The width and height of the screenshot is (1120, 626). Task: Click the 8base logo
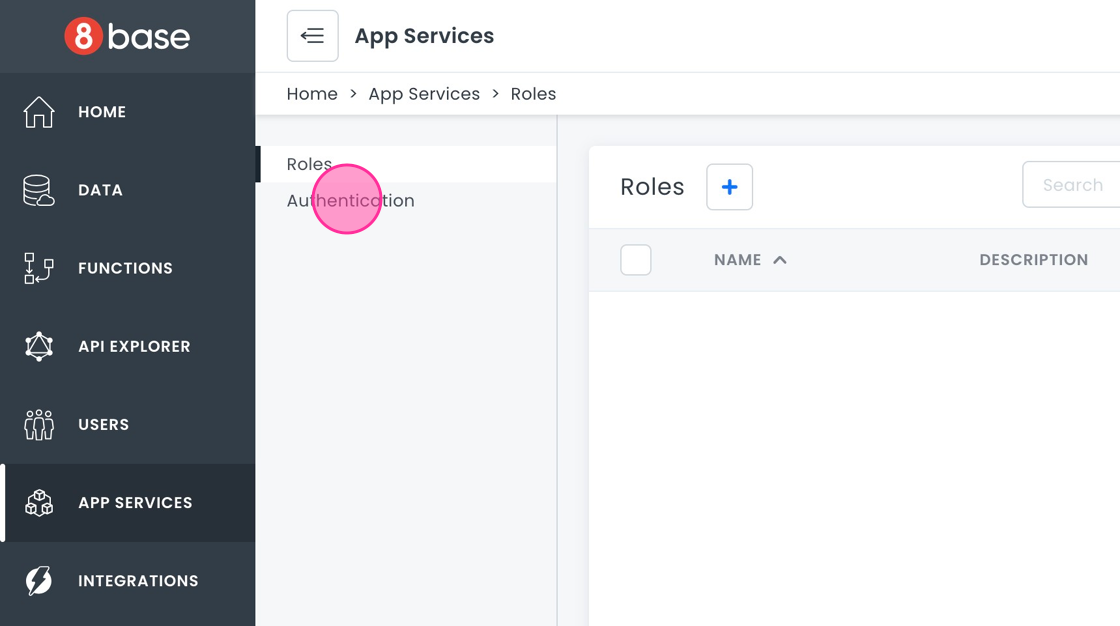[x=127, y=37]
